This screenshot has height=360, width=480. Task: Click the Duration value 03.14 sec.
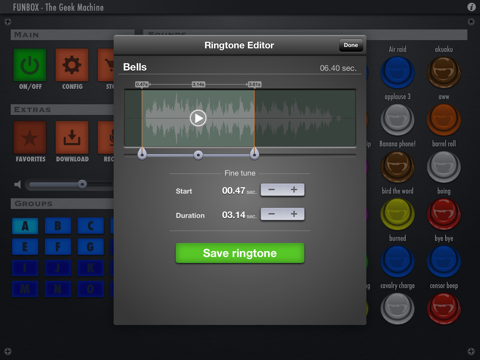[239, 215]
